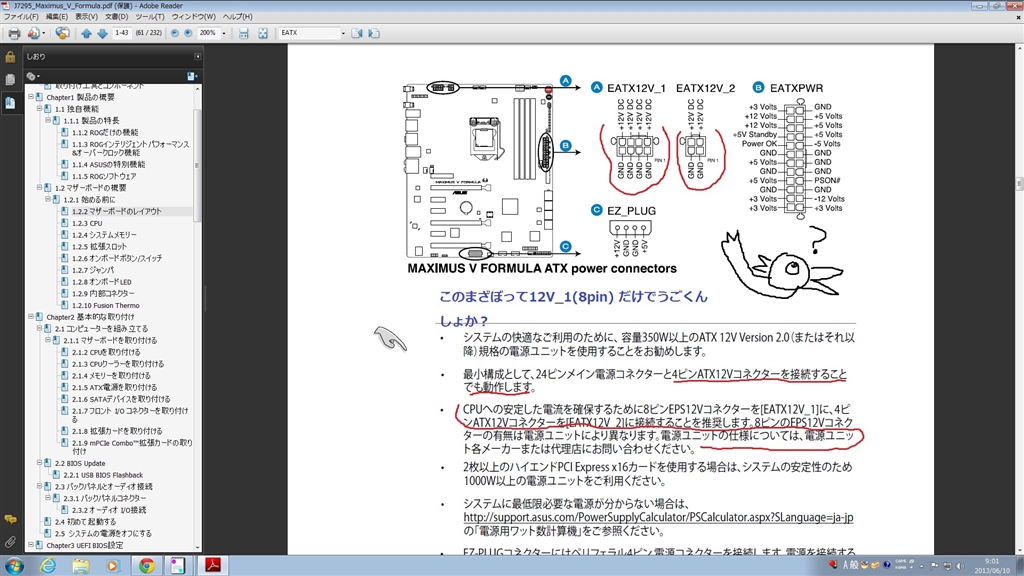Jump to bookmark 2.2.1 USB BIOS Flashback

[103, 475]
